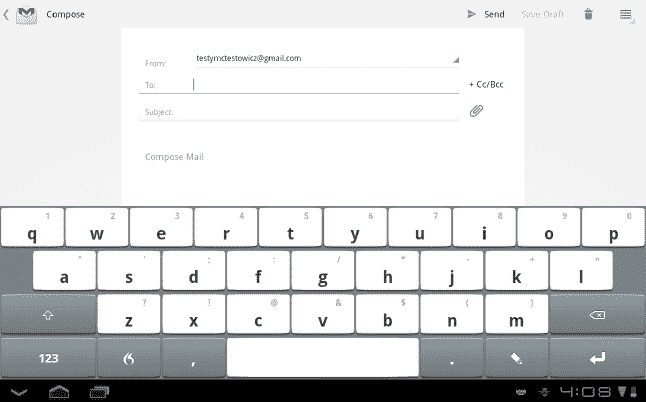This screenshot has width=646, height=402.
Task: Tap the b key
Action: coord(387,314)
